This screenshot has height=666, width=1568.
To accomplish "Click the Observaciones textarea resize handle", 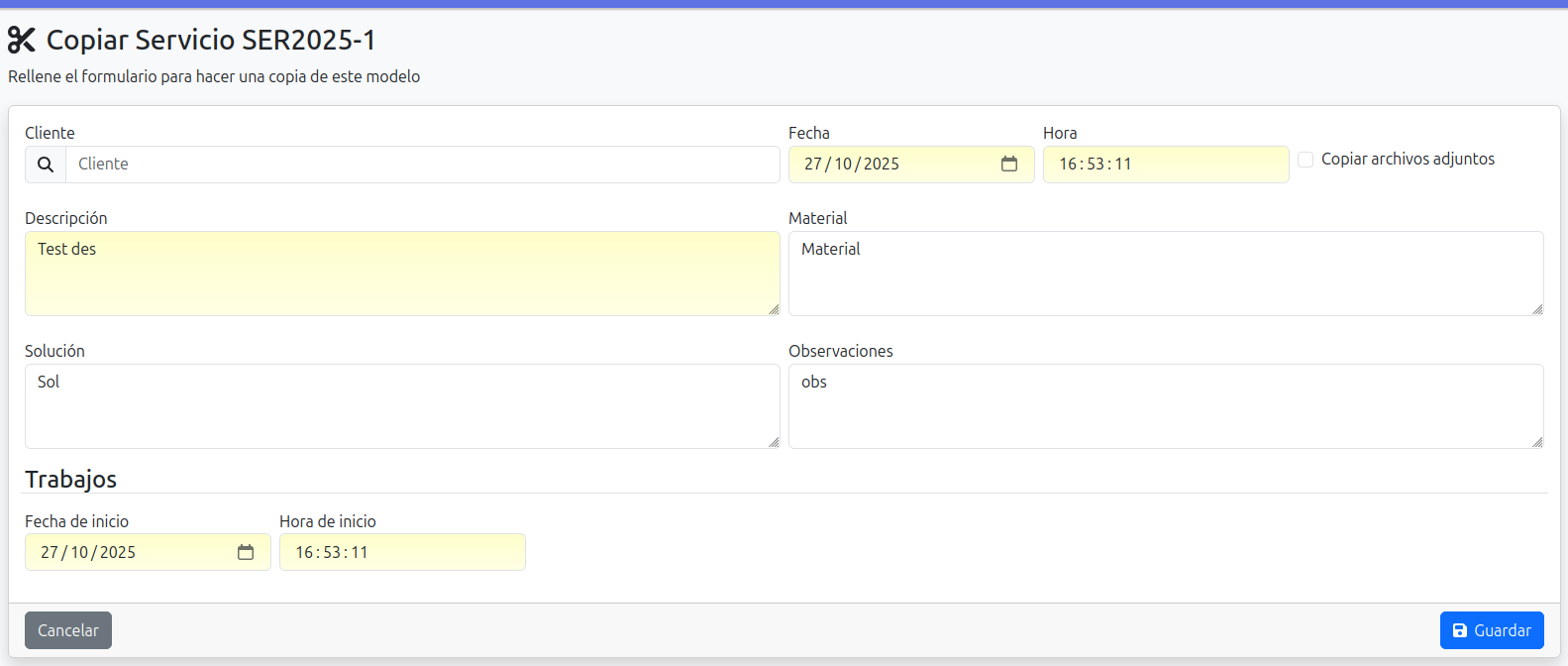I will (1537, 442).
